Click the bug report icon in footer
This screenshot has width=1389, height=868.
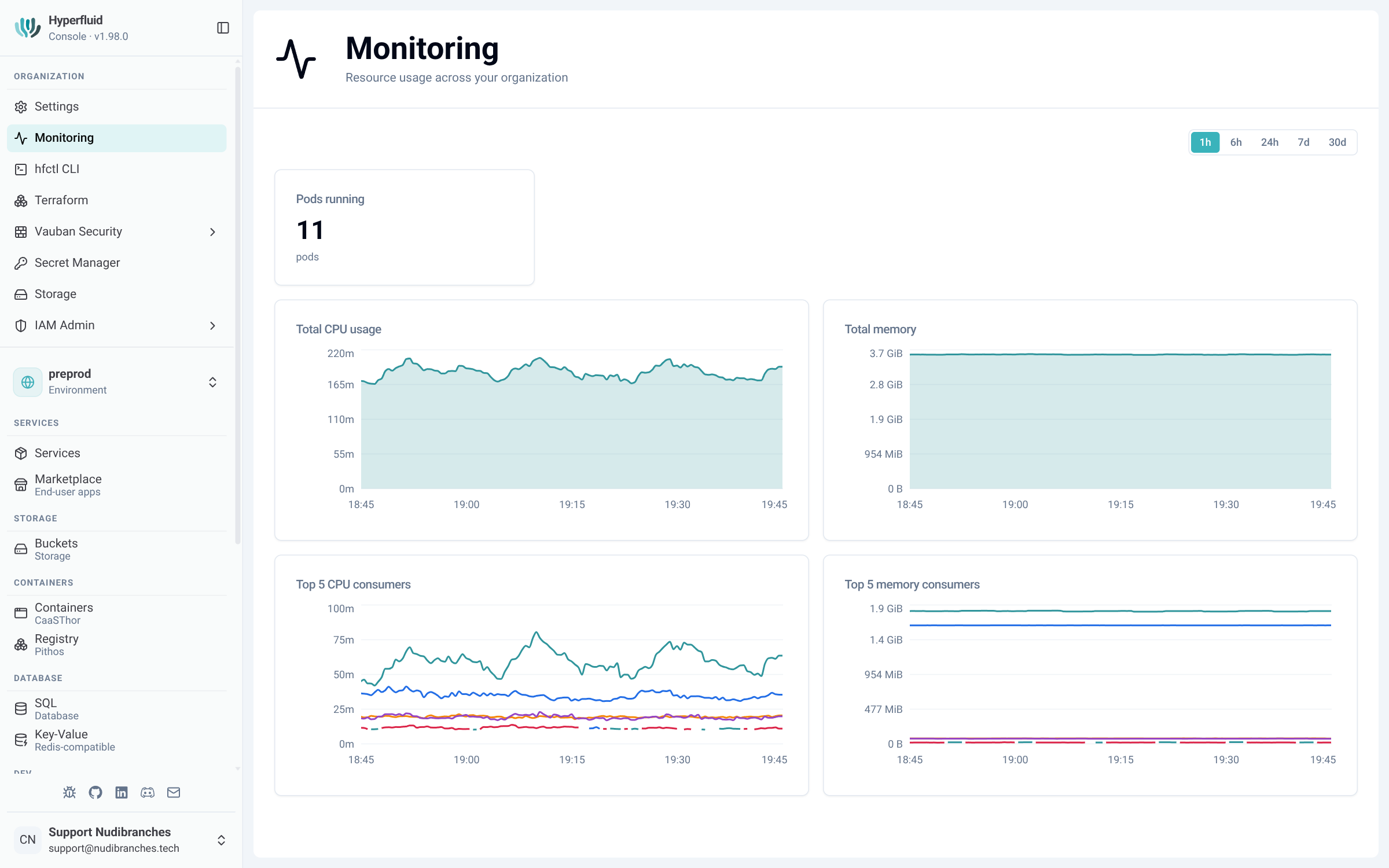(x=69, y=792)
